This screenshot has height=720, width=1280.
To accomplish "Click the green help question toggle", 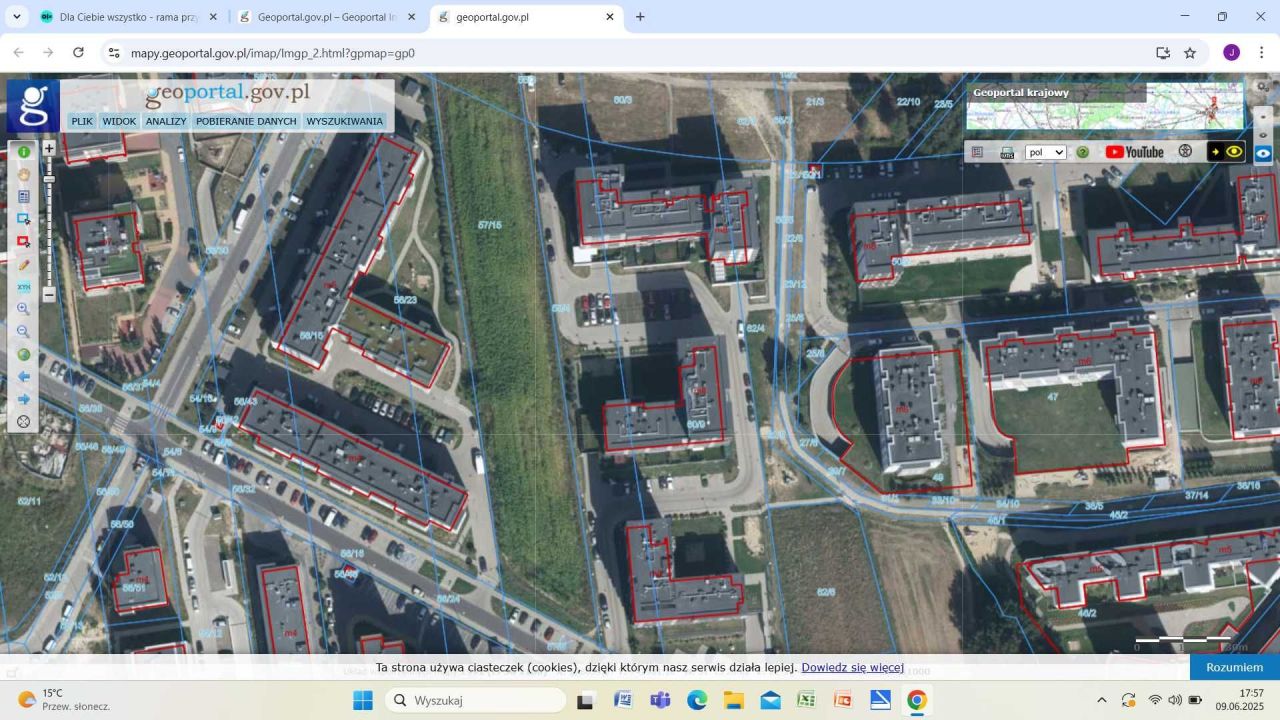I will (1082, 151).
